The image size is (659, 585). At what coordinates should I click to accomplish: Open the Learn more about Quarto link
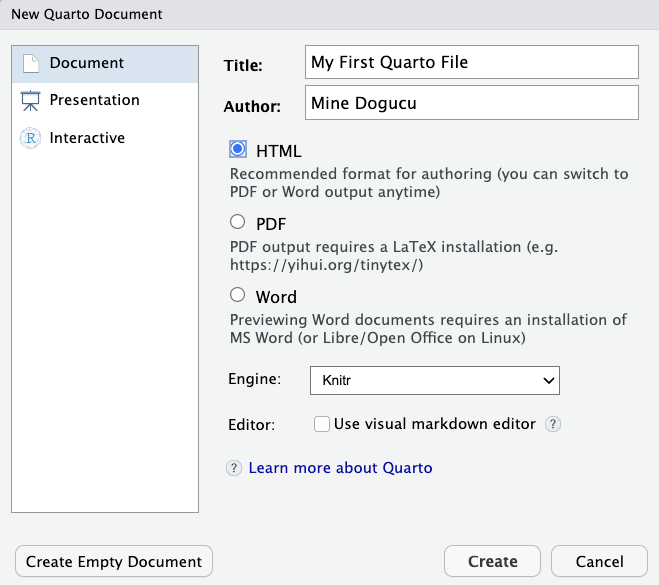point(340,468)
